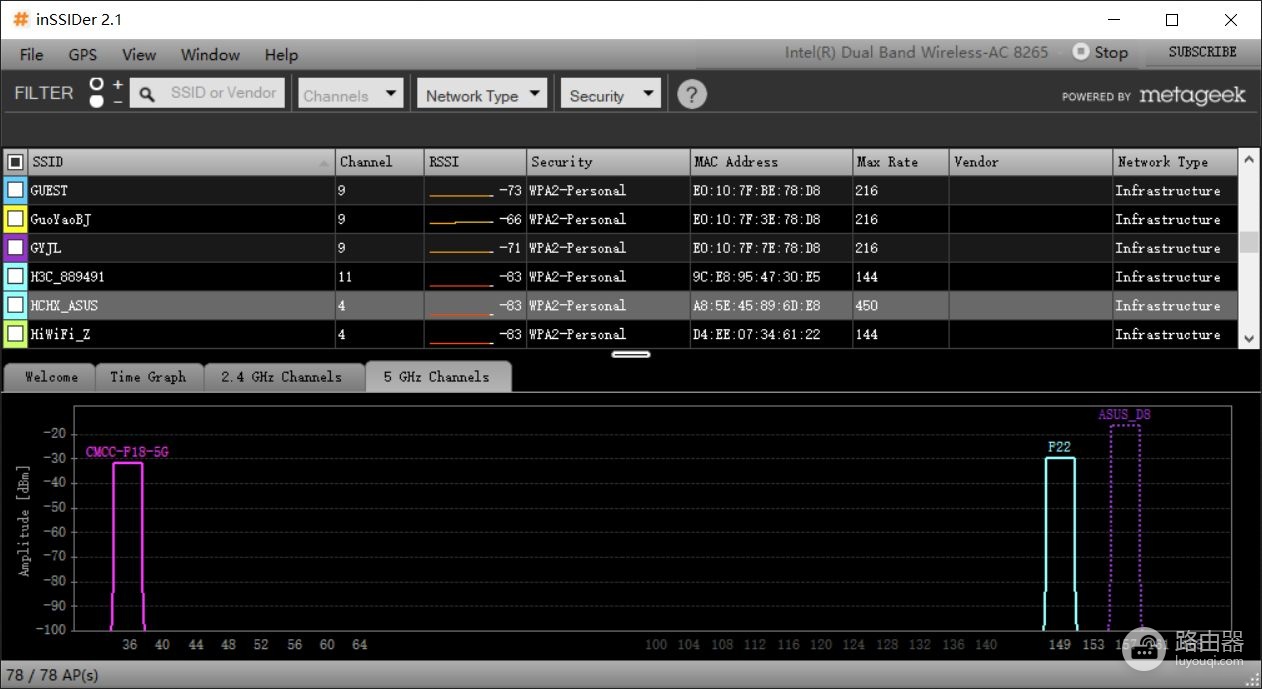Click the F22 network label in graph
Image resolution: width=1262 pixels, height=689 pixels.
click(x=1059, y=447)
